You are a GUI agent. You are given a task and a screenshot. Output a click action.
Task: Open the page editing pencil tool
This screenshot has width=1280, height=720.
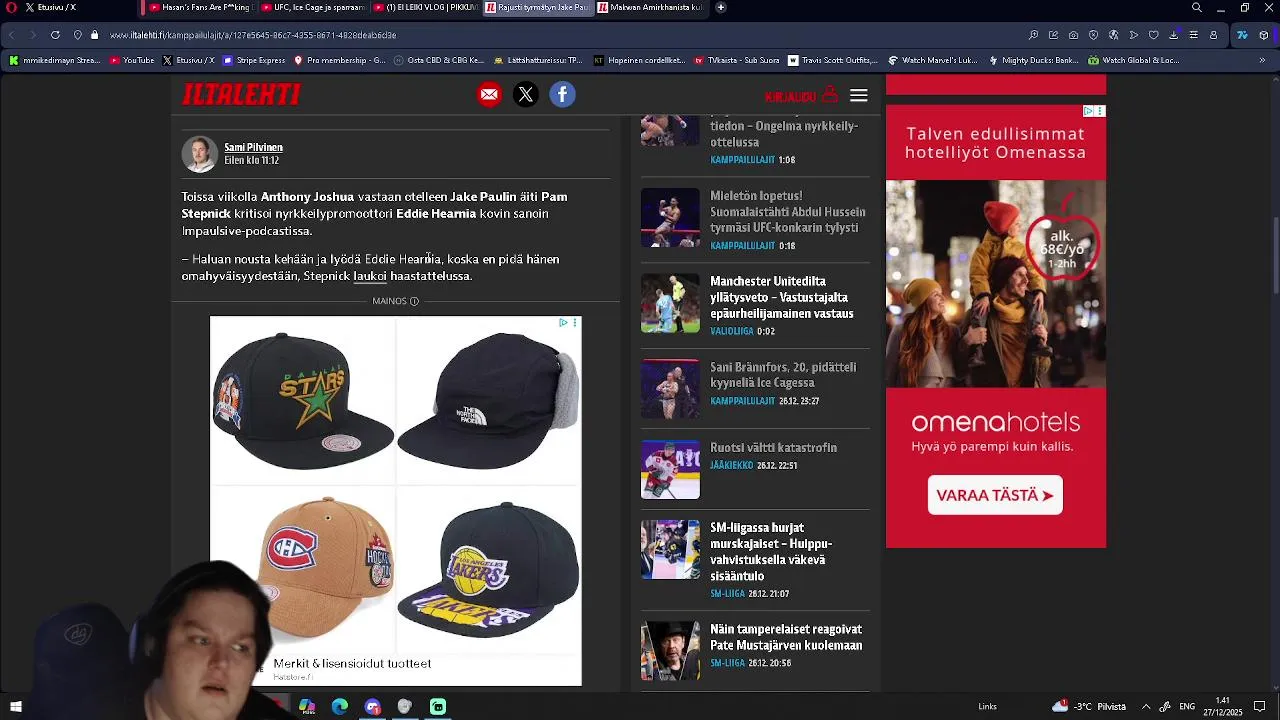tap(1053, 35)
